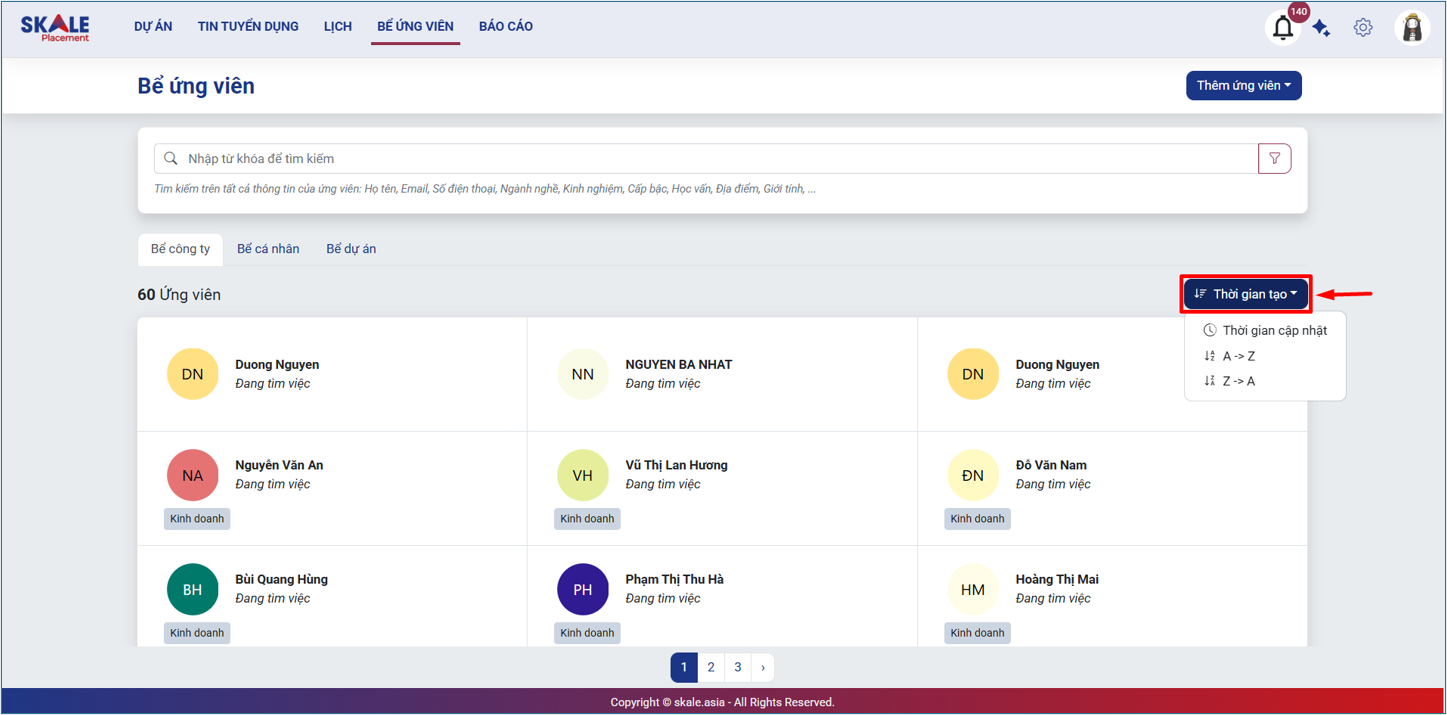Switch to Bể cá nhân tab
1447x715 pixels.
[x=268, y=249]
